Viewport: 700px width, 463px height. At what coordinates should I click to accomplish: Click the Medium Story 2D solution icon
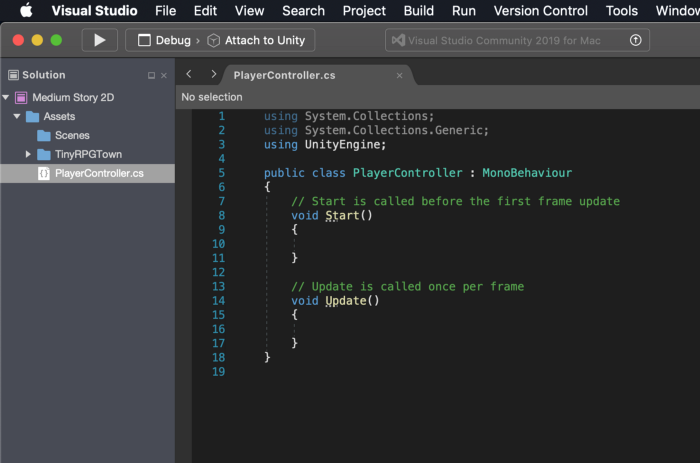click(21, 97)
